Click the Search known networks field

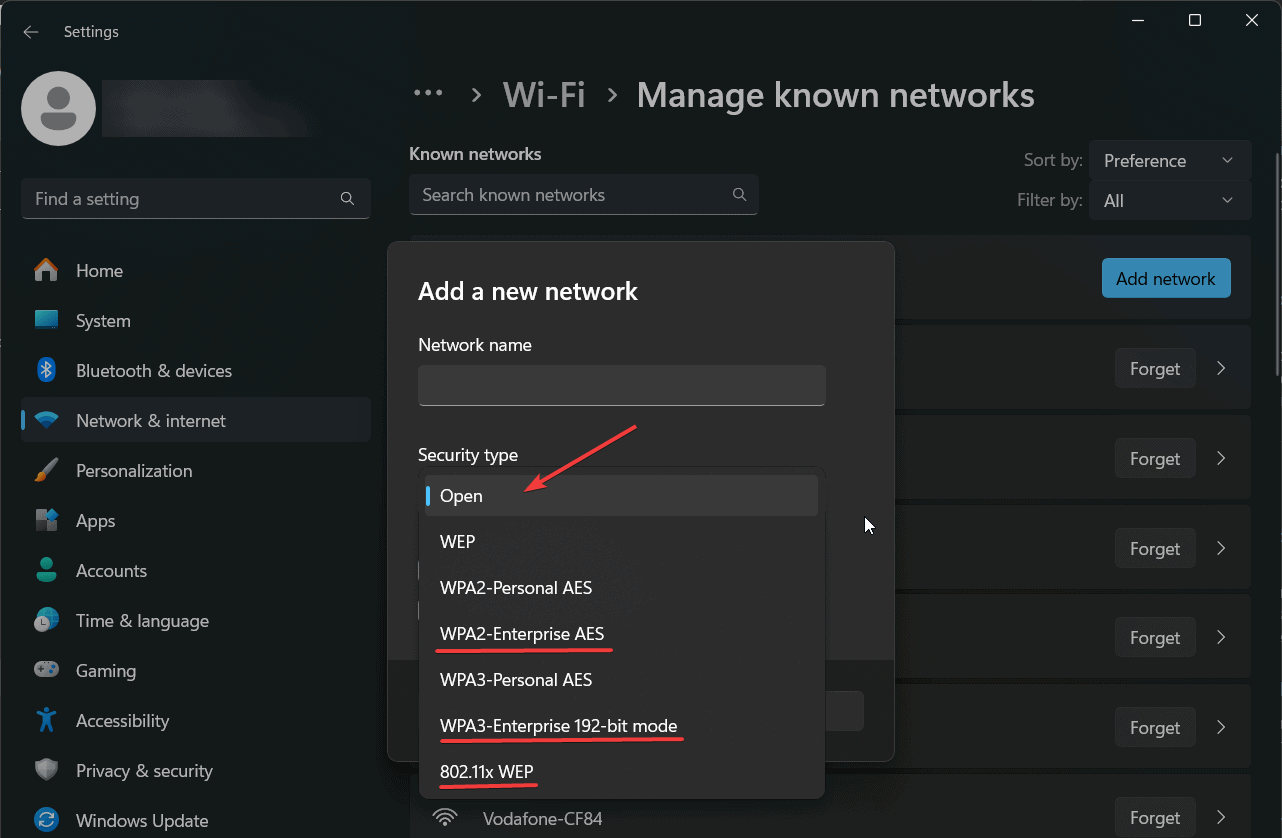pos(584,195)
